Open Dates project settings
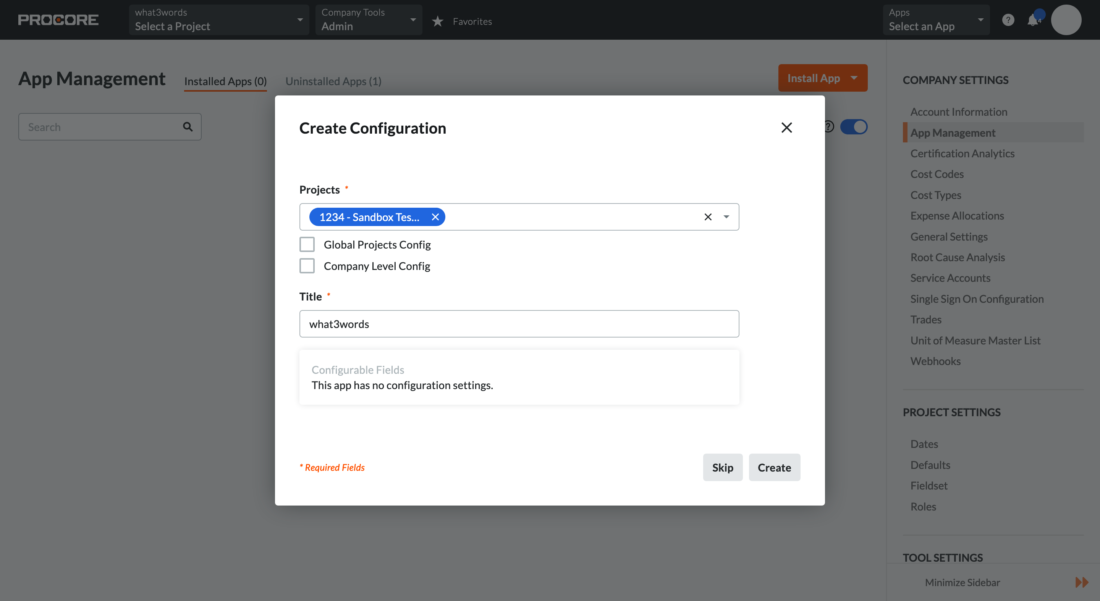 (924, 444)
